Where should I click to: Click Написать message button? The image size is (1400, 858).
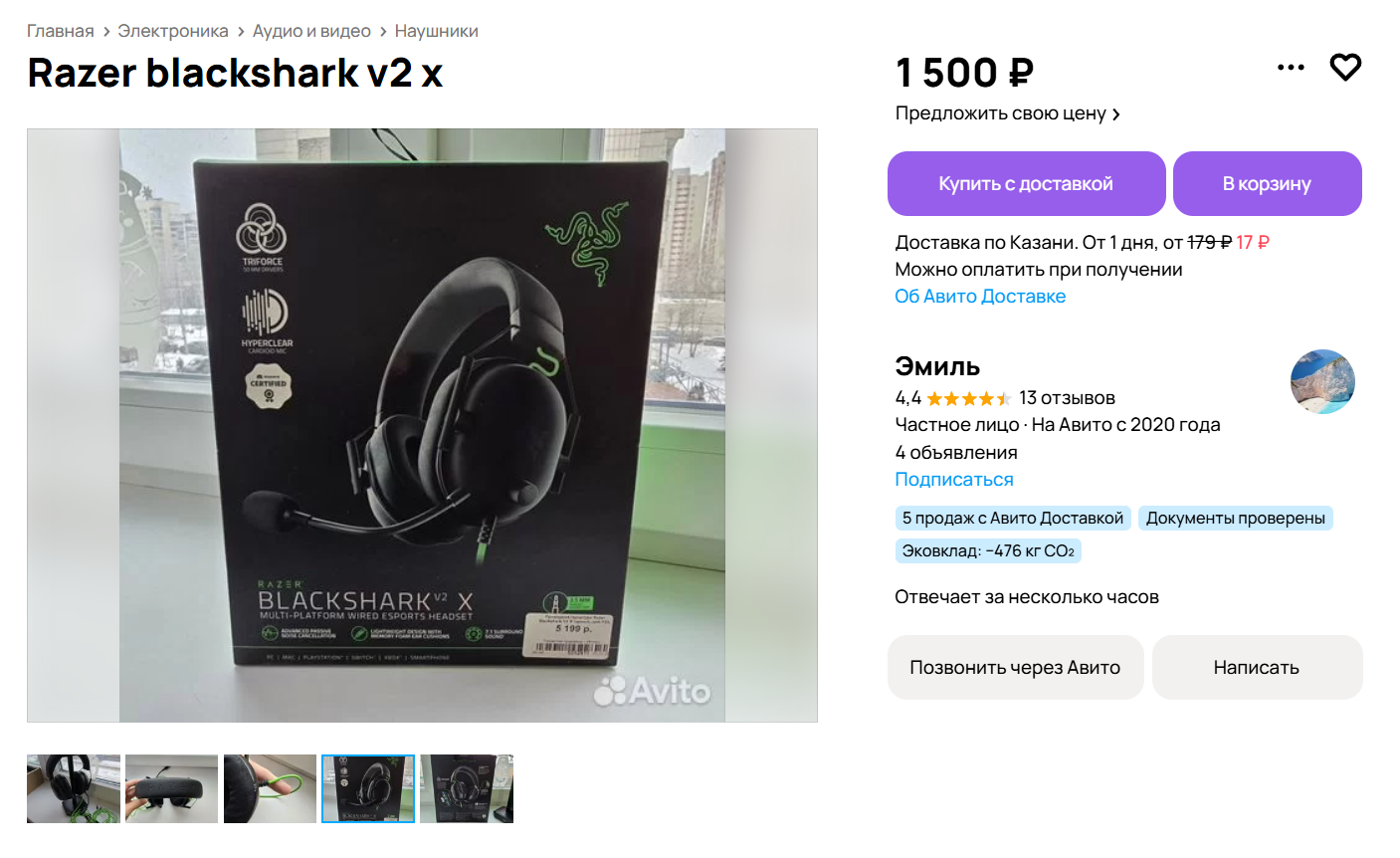pyautogui.click(x=1257, y=667)
